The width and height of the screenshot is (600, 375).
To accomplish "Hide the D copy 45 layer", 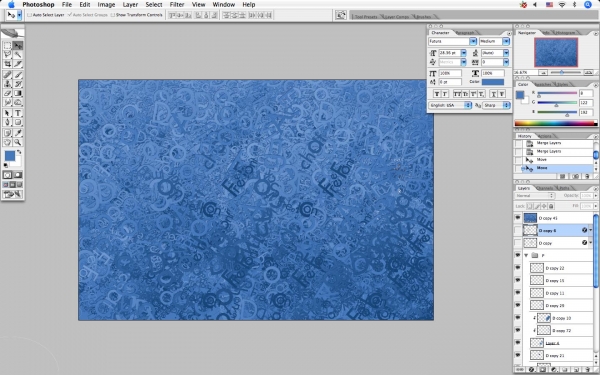I will pyautogui.click(x=518, y=218).
